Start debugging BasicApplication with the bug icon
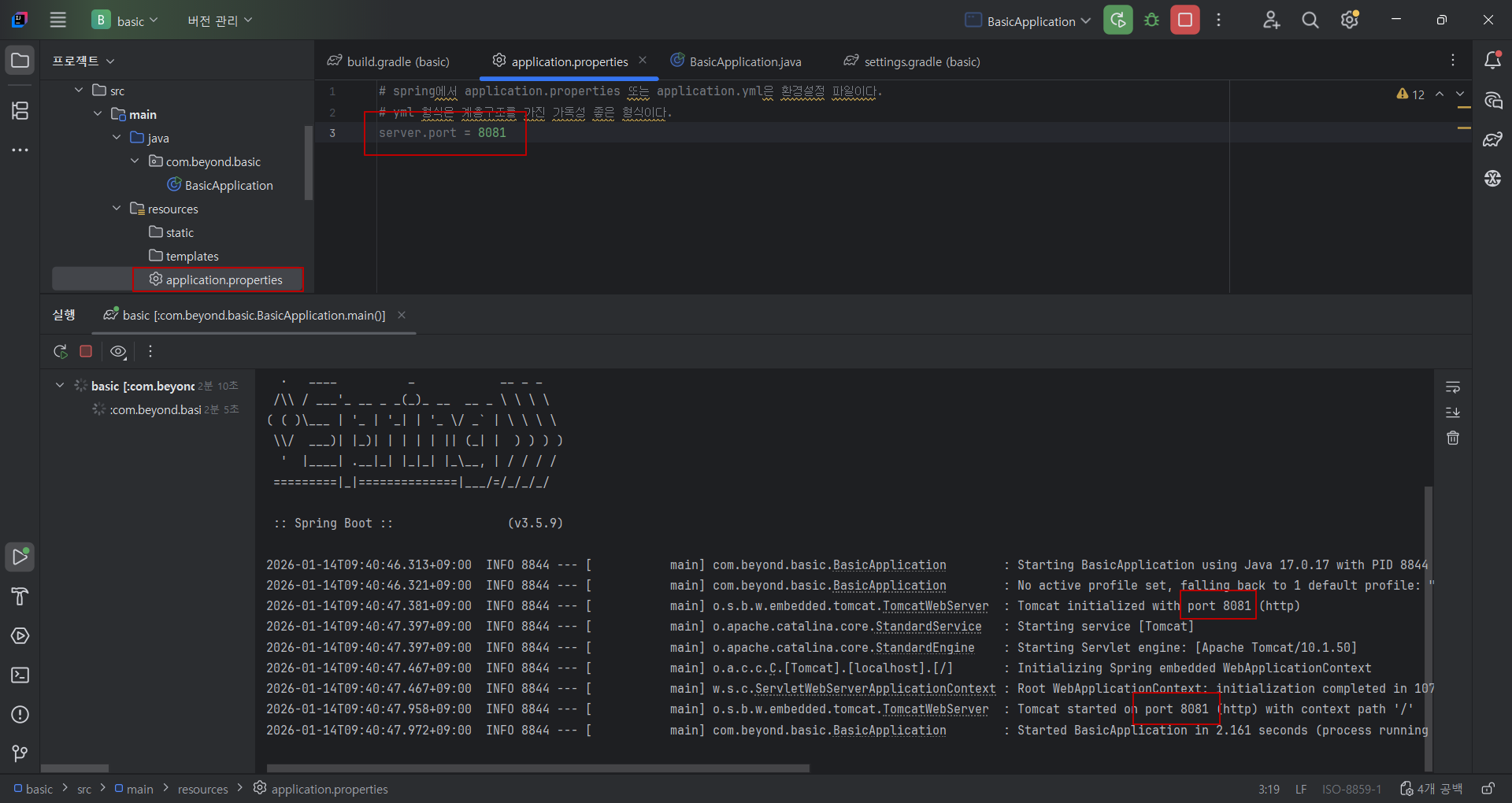Viewport: 1512px width, 803px height. pyautogui.click(x=1151, y=20)
